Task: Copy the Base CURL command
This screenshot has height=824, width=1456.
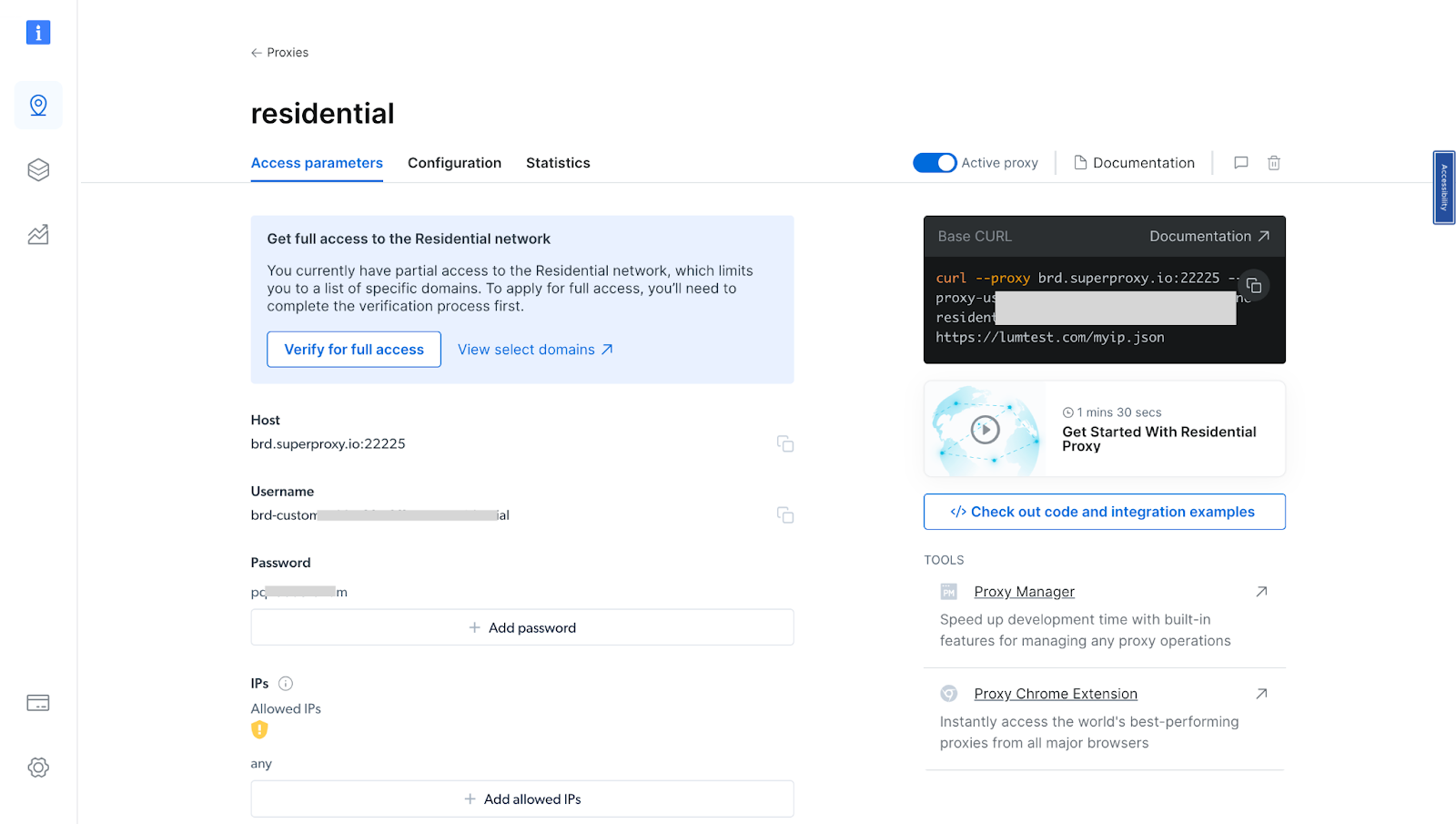Action: point(1253,286)
